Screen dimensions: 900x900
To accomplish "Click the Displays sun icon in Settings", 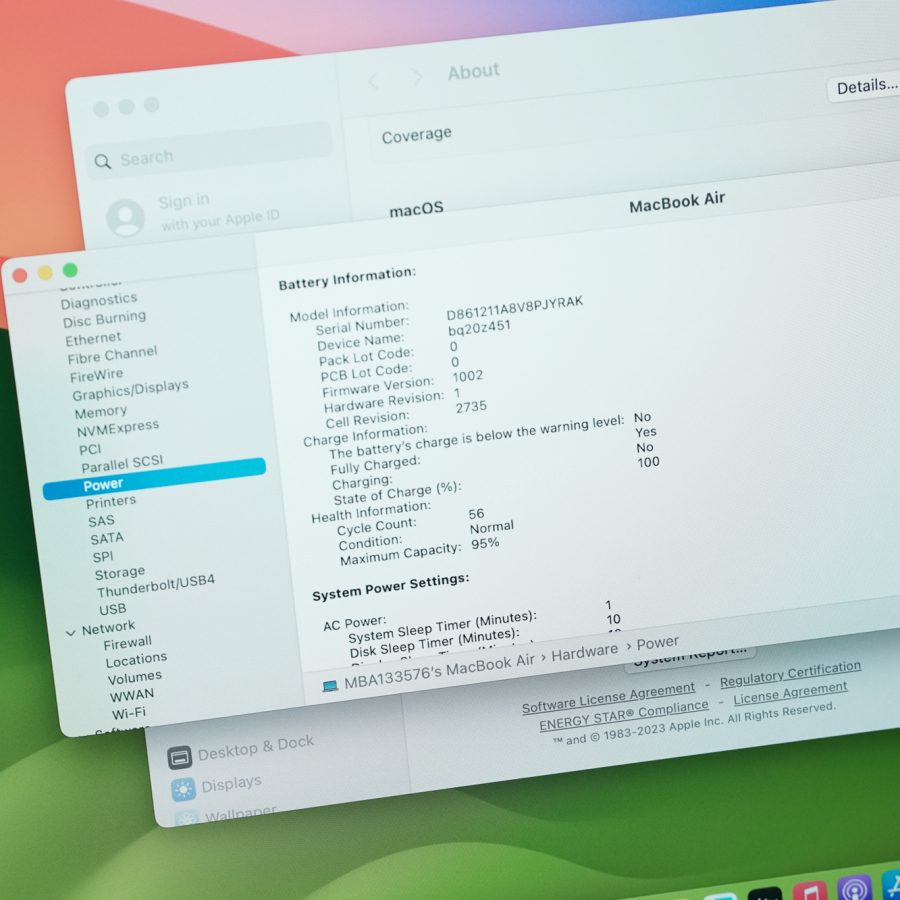I will click(x=183, y=790).
